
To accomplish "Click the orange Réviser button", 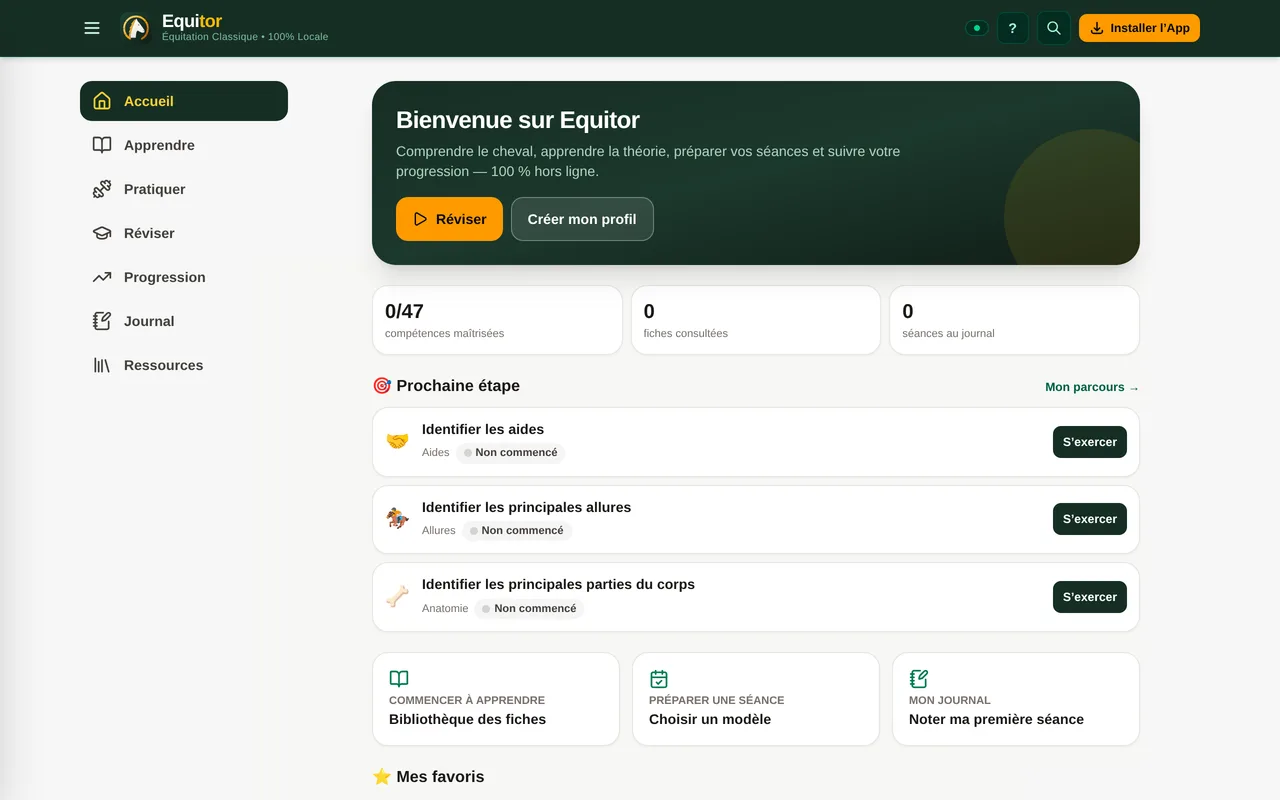I will click(449, 219).
